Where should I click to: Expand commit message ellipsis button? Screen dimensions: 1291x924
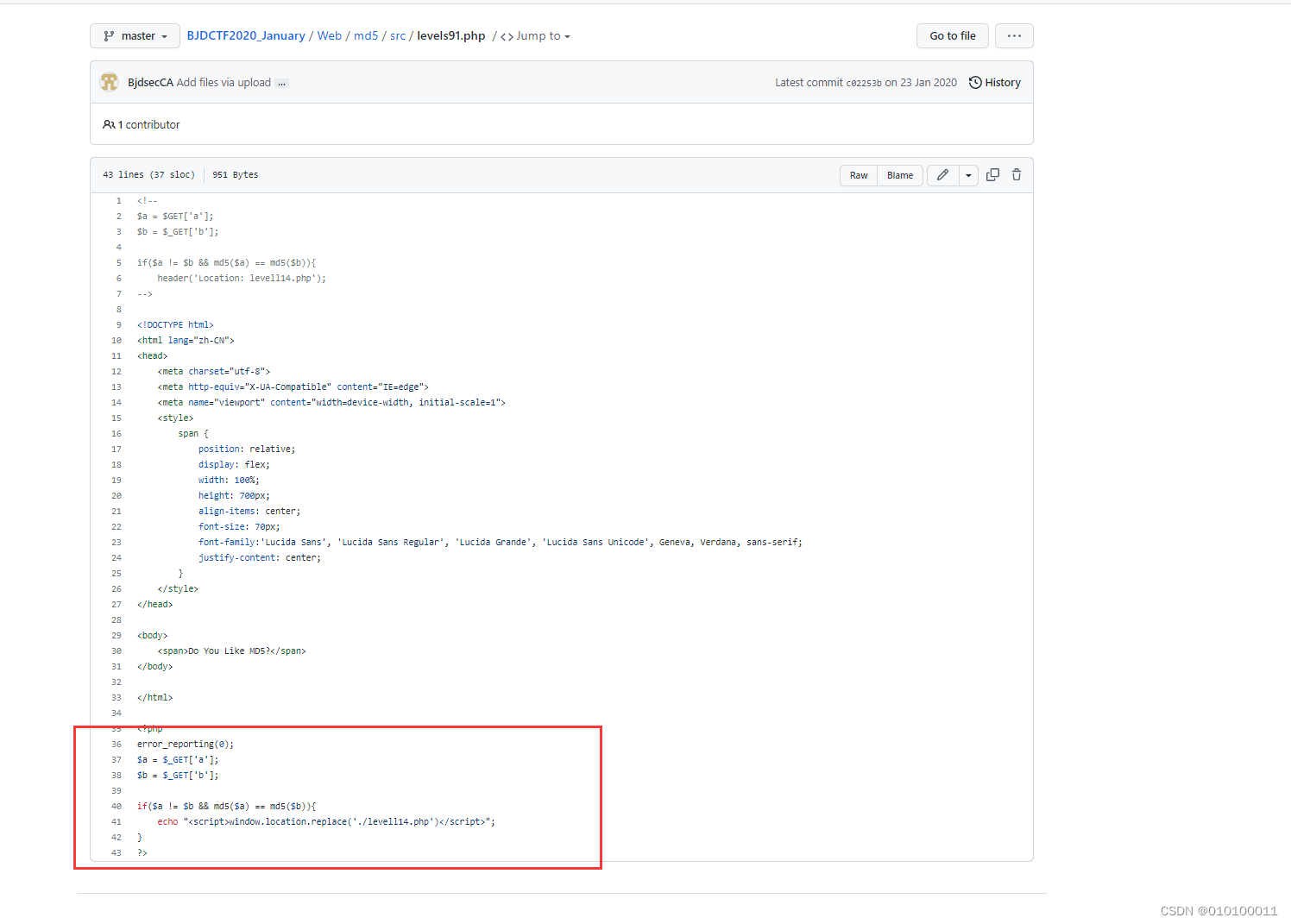pos(282,84)
